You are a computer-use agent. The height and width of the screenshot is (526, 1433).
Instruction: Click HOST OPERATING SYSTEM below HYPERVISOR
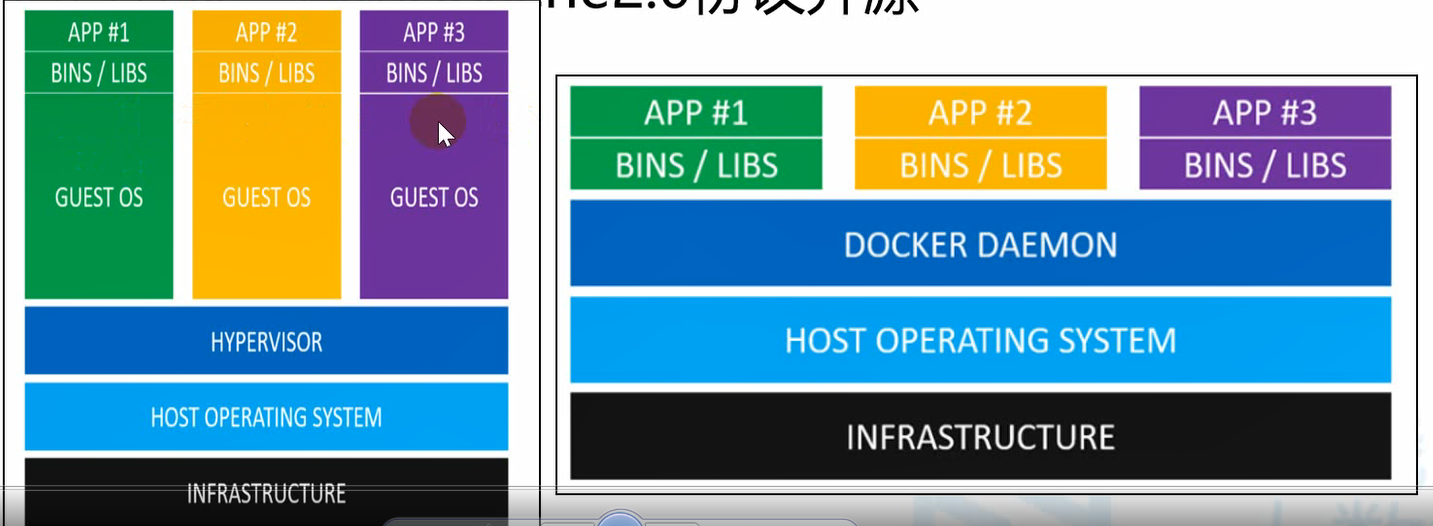click(x=266, y=416)
